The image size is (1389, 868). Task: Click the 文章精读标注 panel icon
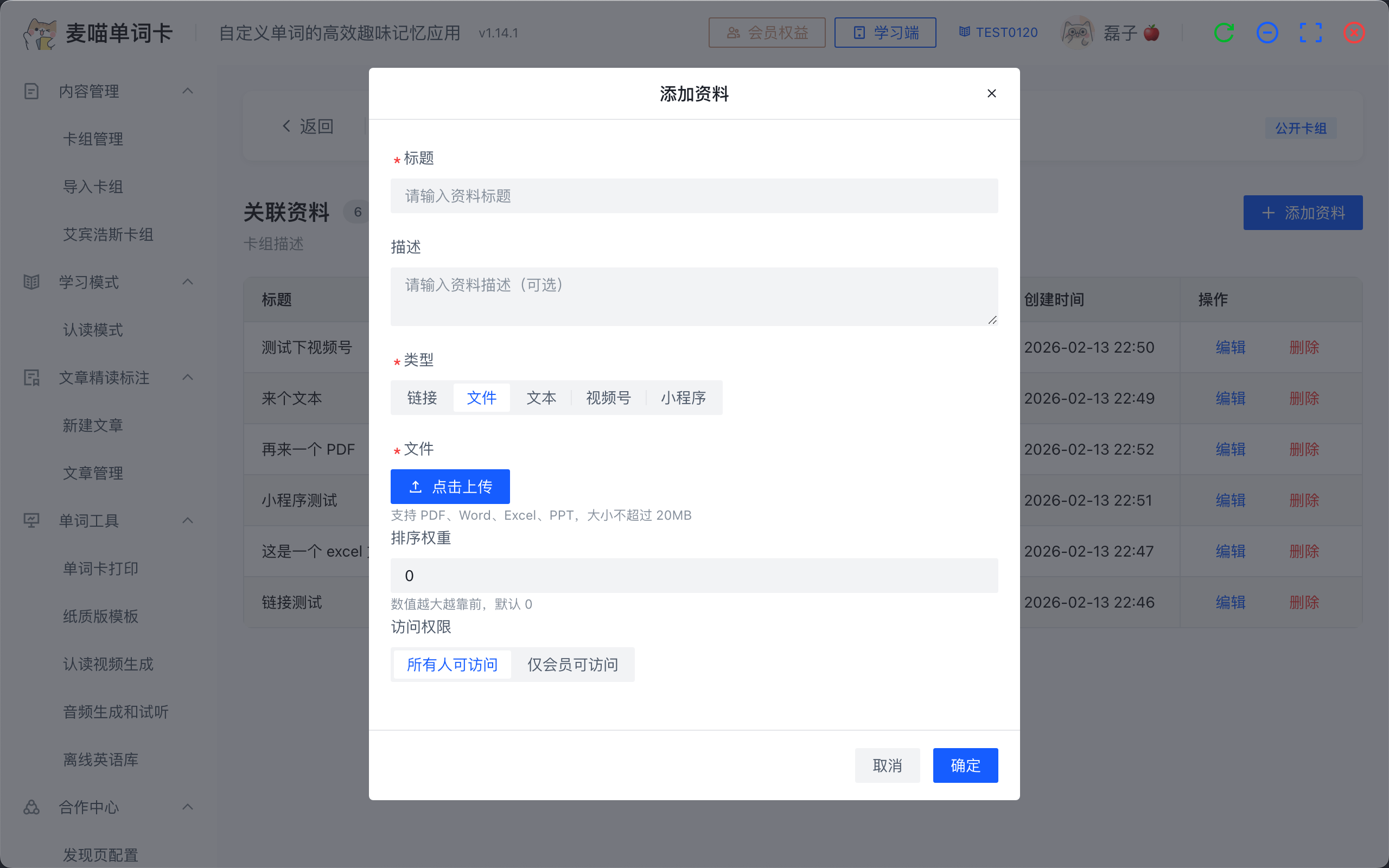click(x=31, y=378)
